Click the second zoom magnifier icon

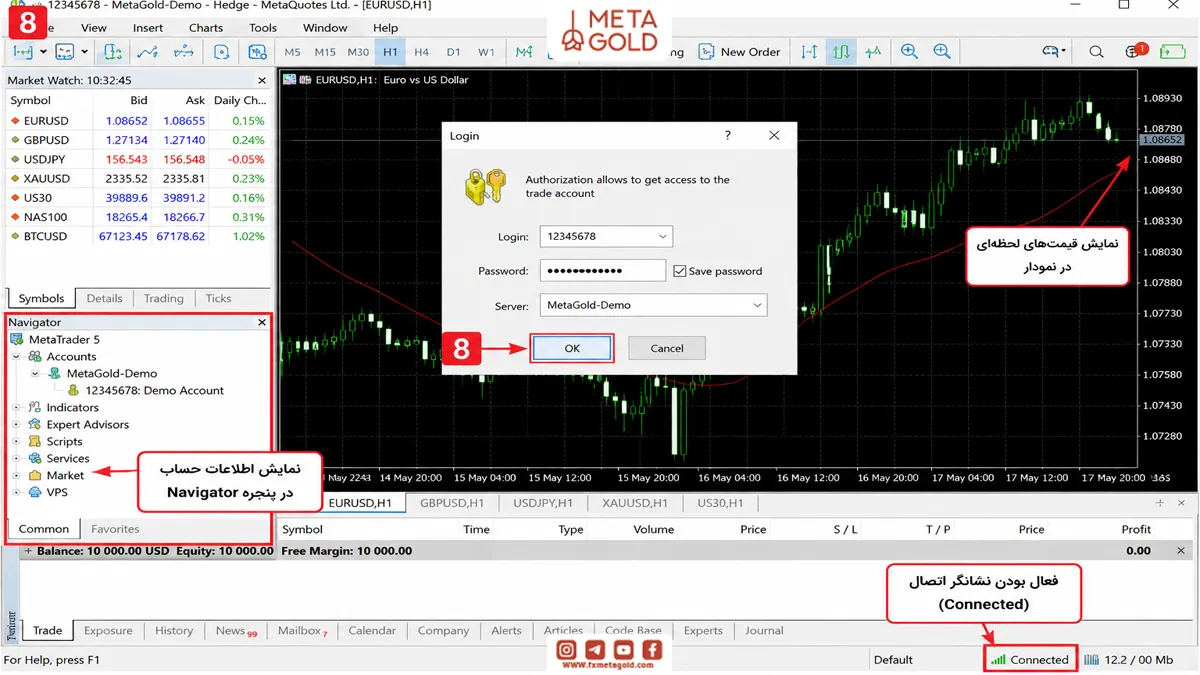(x=942, y=52)
